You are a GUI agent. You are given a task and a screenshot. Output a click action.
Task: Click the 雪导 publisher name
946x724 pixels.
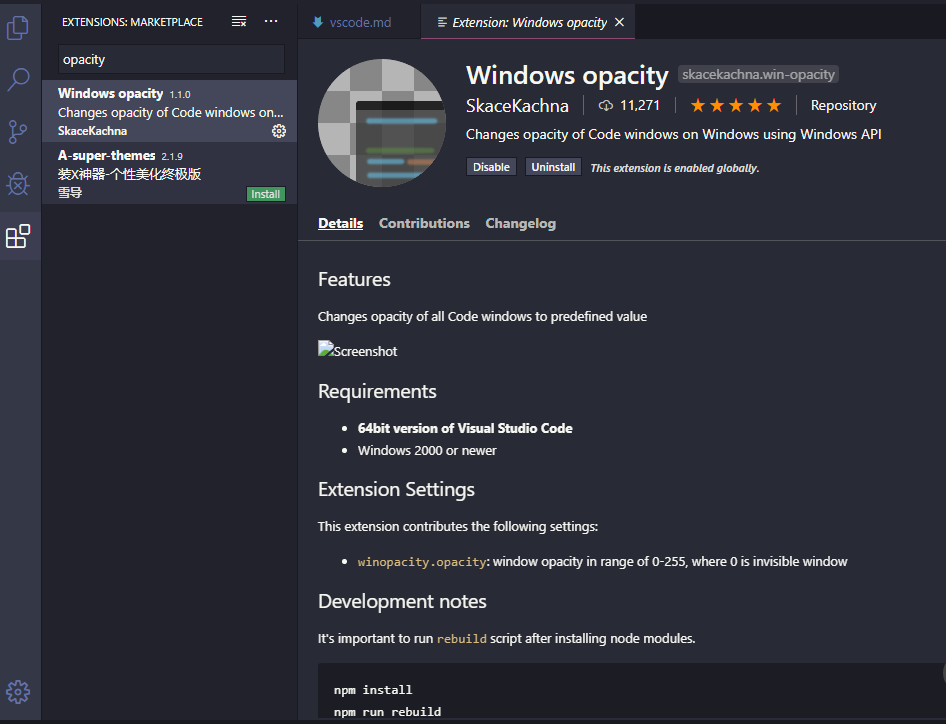click(70, 193)
